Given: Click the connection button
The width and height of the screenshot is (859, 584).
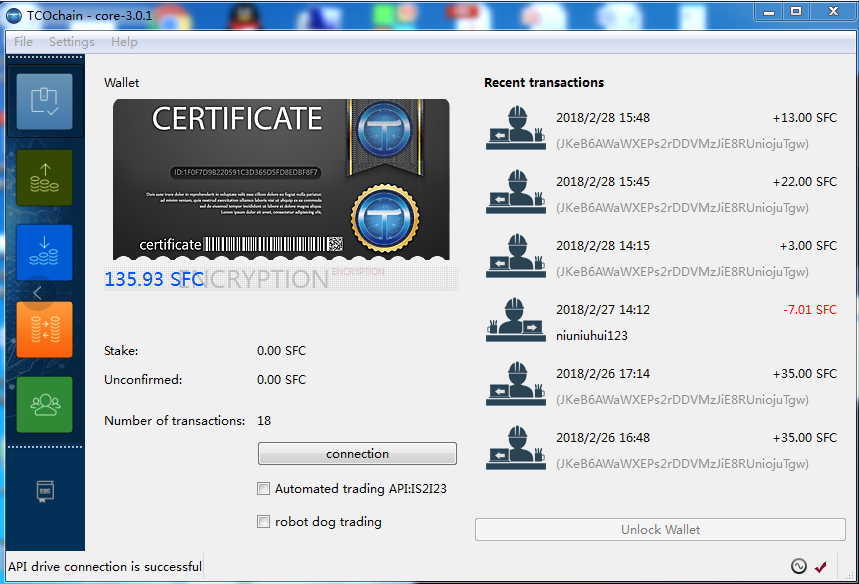Looking at the screenshot, I should tap(357, 454).
